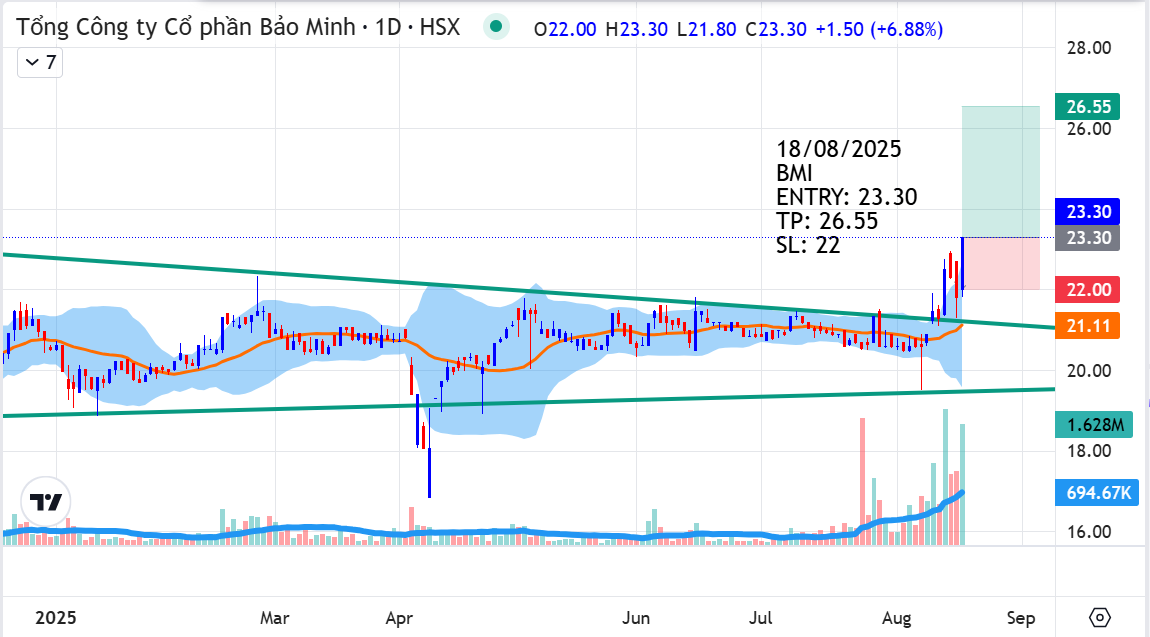Select the pink stop-loss zone of position tool
This screenshot has width=1150, height=637.
(x=1000, y=263)
